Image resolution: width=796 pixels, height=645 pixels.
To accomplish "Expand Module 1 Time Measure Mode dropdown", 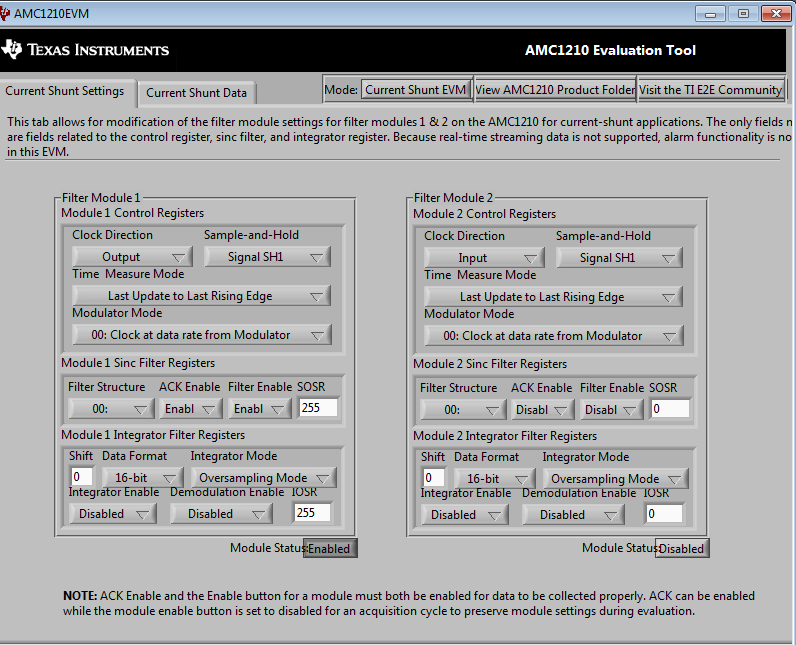I will point(201,296).
